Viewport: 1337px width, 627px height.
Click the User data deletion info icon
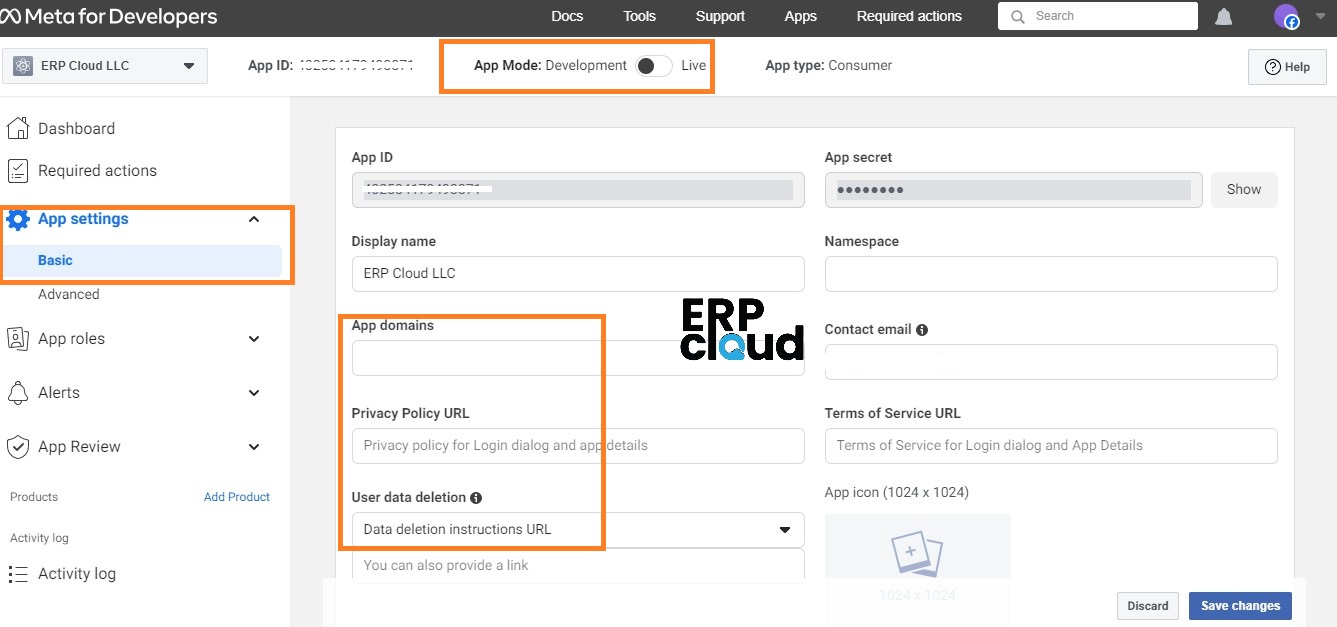click(x=476, y=498)
